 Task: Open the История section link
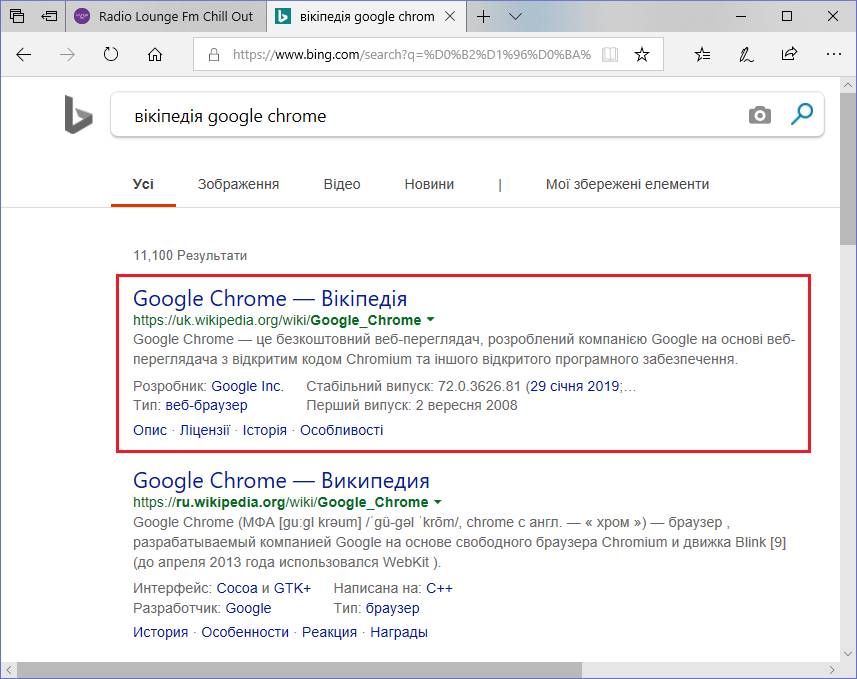pos(160,633)
